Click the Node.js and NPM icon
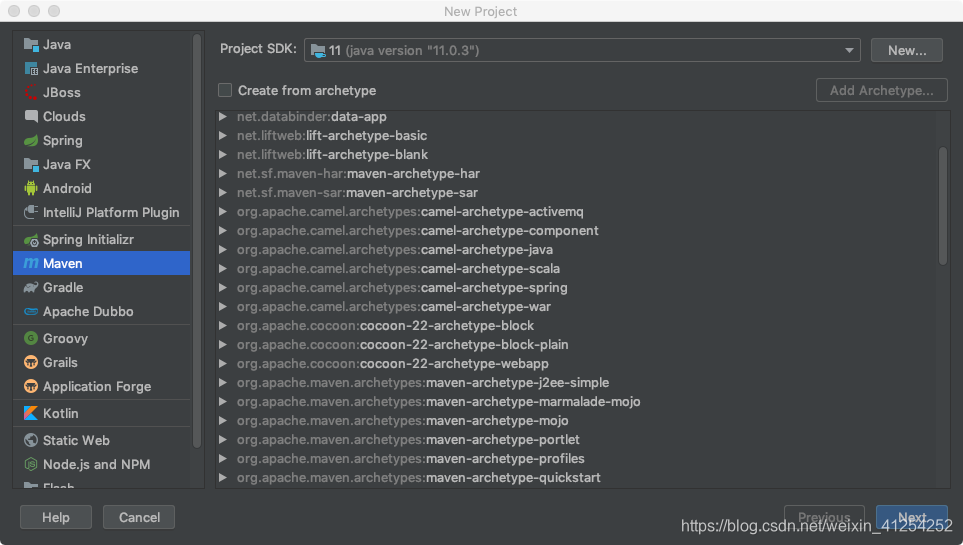Screen dimensions: 963x545 31,464
